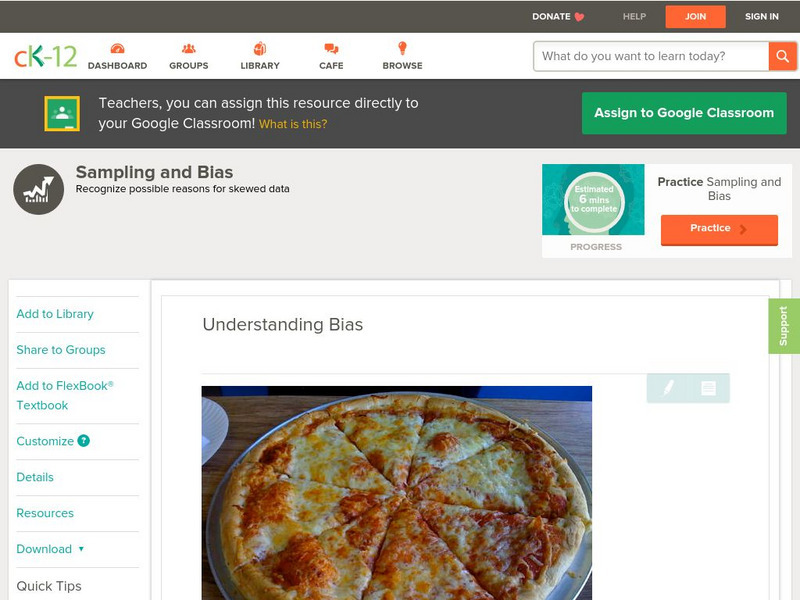Click the Sampling and Bias chart icon
This screenshot has height=600, width=800.
coord(39,189)
